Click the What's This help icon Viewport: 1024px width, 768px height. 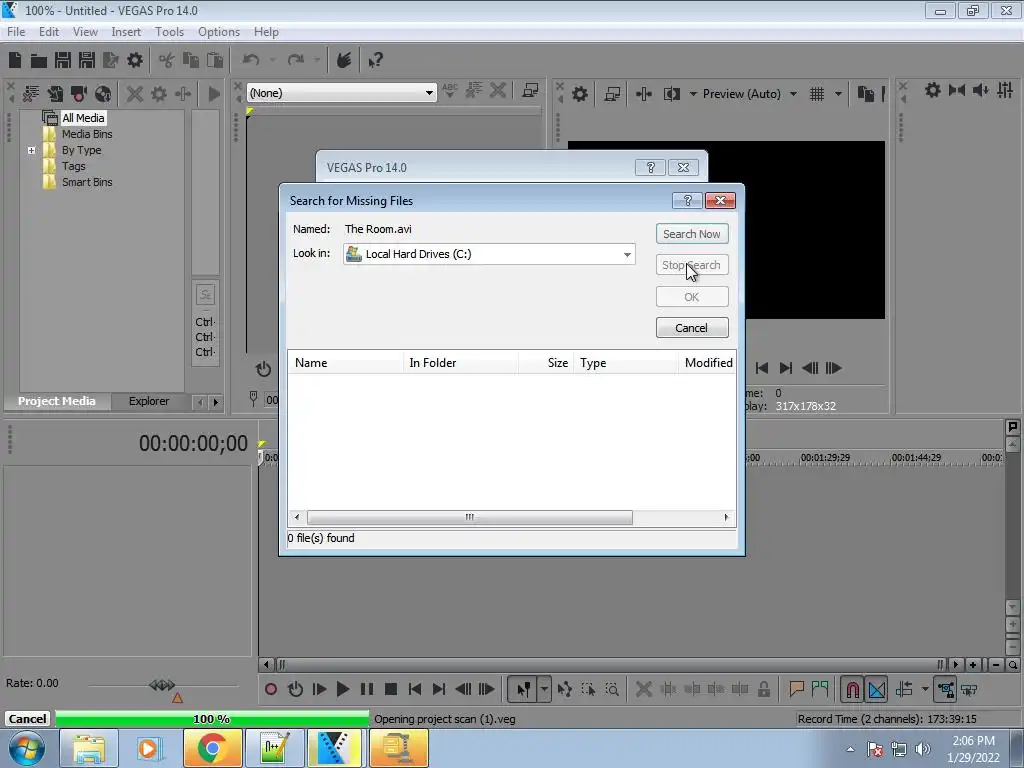(375, 60)
